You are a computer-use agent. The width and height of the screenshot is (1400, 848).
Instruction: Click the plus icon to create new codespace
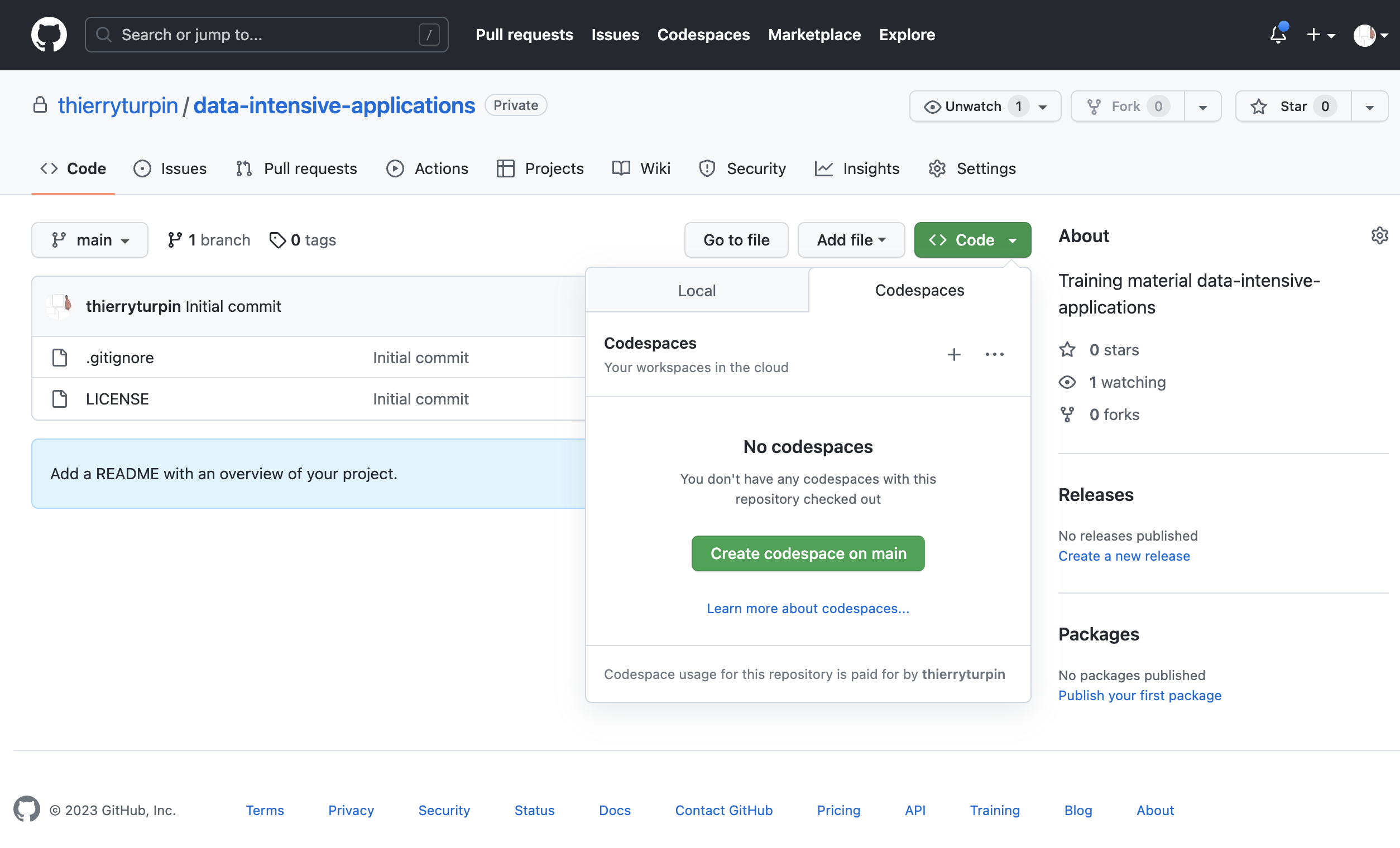point(954,354)
